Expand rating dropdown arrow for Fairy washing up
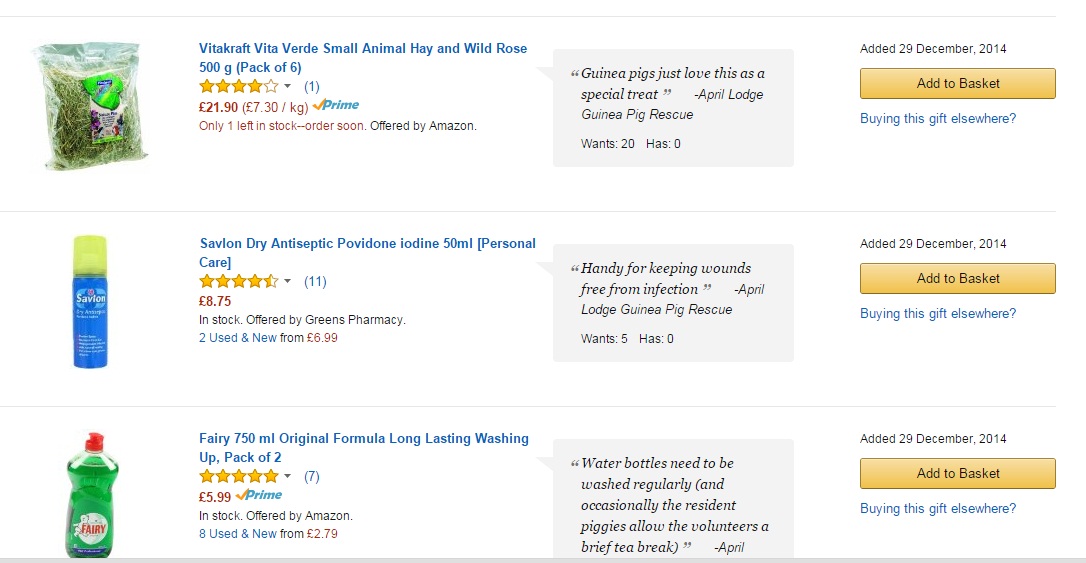 288,477
